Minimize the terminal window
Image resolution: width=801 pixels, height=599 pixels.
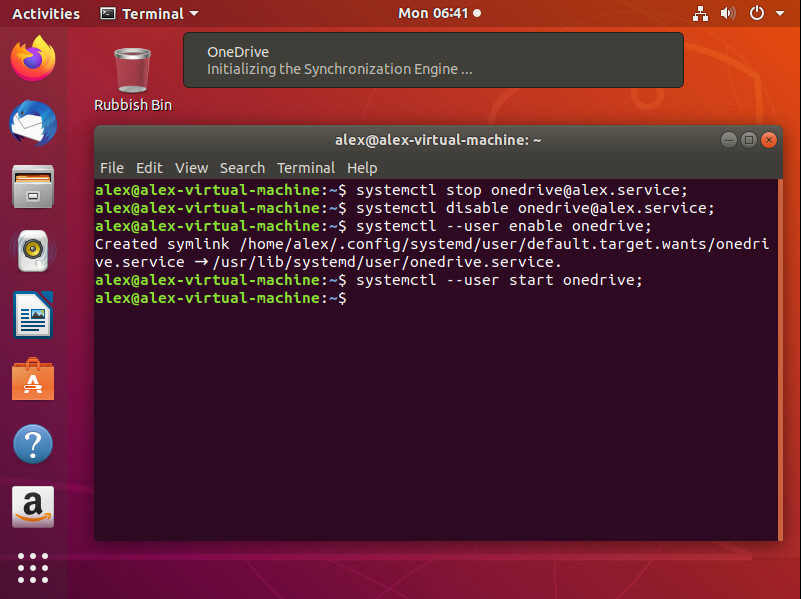tap(728, 140)
